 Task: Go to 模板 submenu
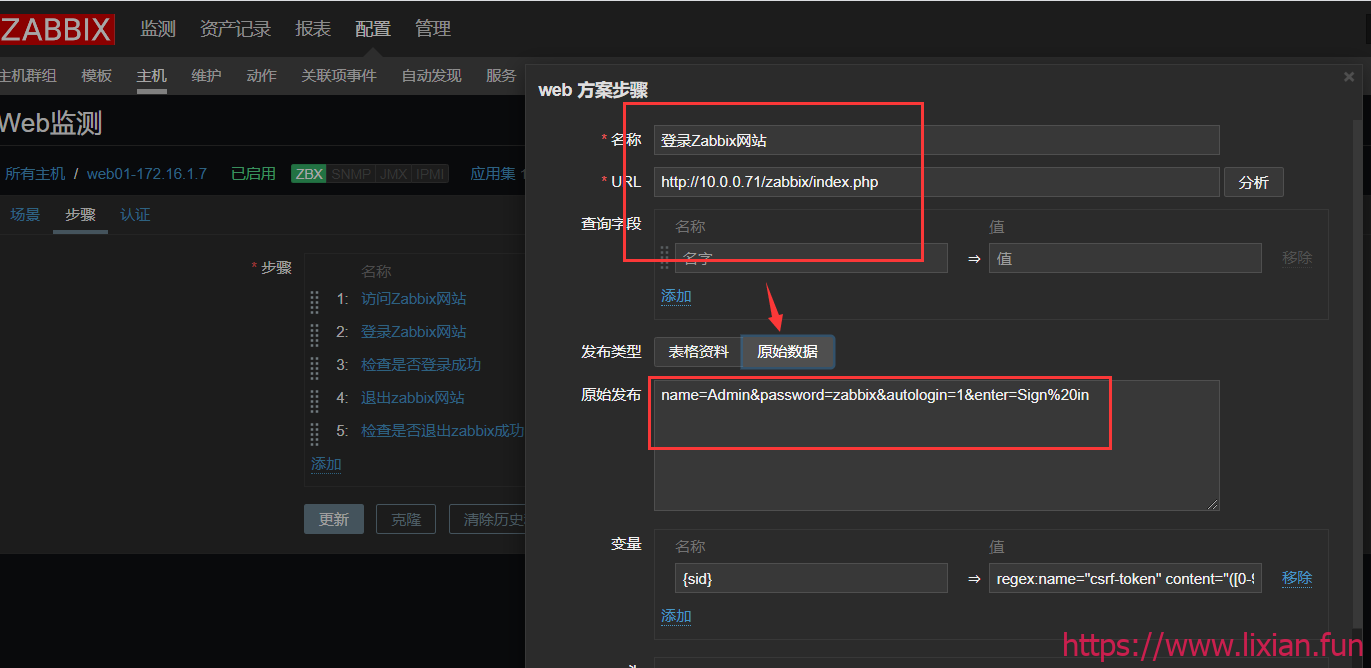click(x=97, y=76)
